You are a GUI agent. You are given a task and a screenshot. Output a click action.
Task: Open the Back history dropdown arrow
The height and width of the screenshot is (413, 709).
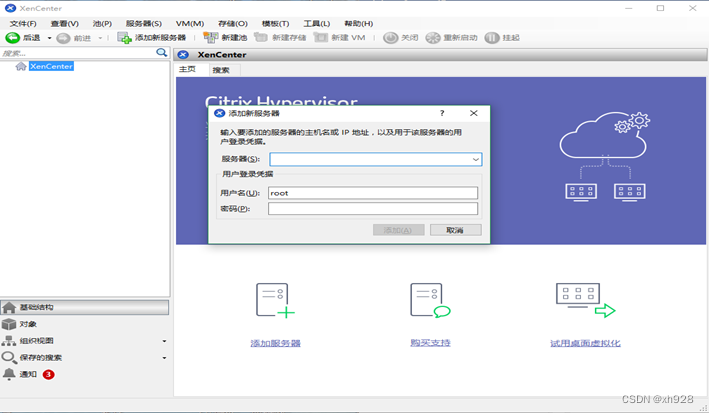[x=49, y=38]
